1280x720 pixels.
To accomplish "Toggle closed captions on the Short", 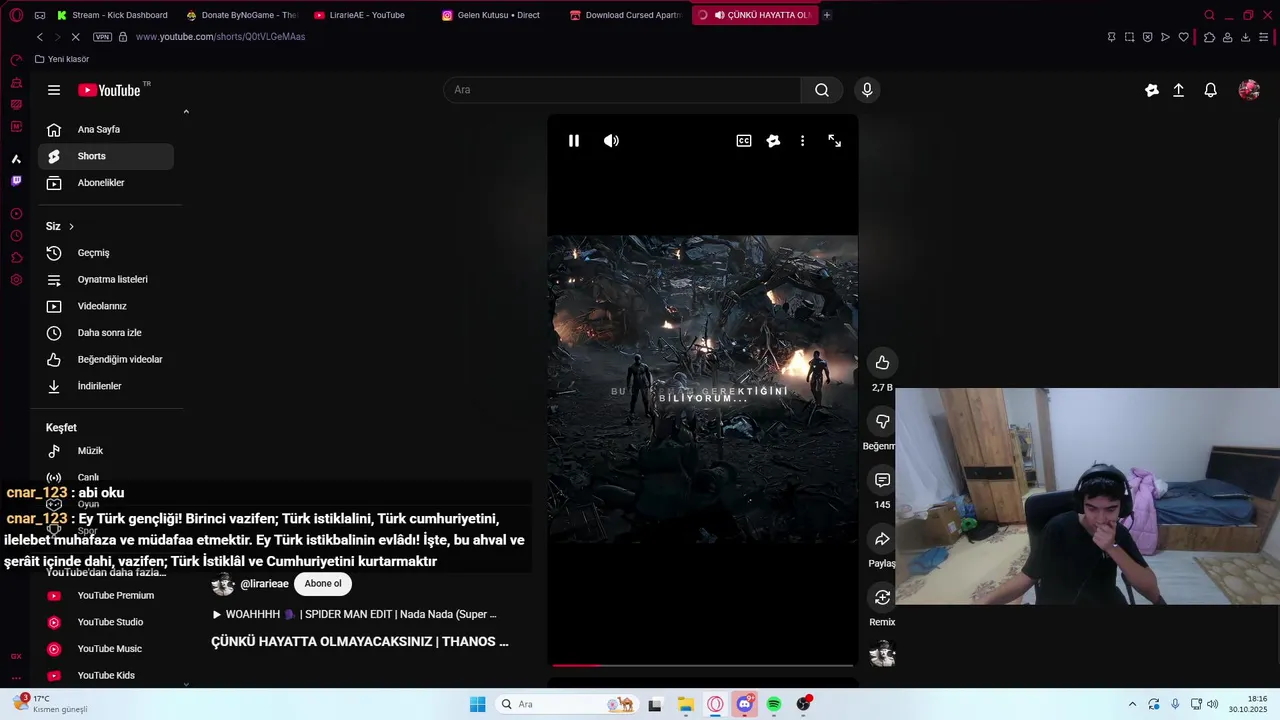I will point(744,141).
